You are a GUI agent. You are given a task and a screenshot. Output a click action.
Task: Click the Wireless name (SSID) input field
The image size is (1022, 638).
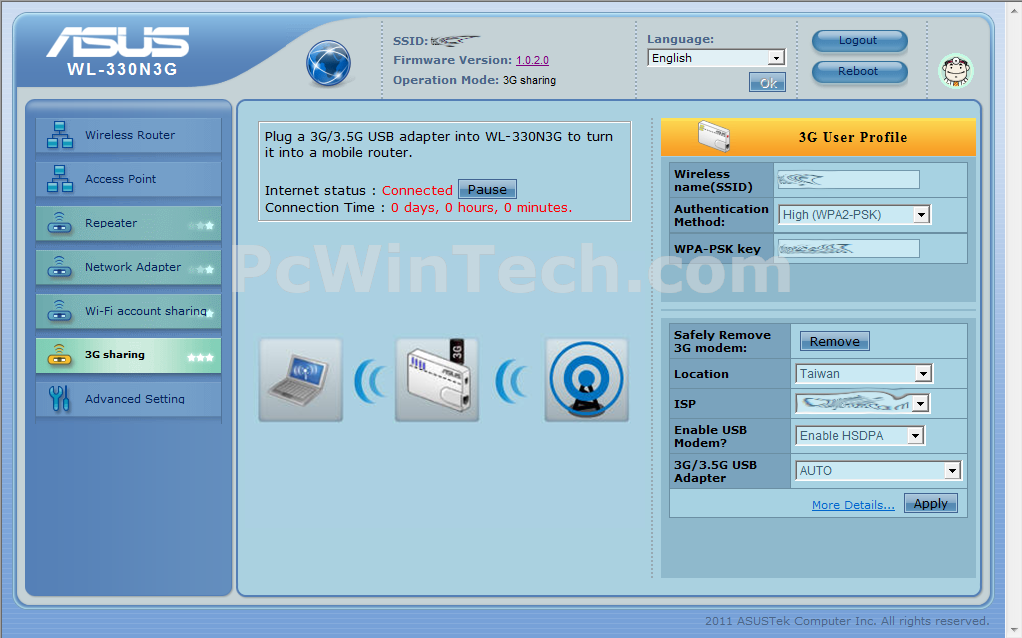pos(848,180)
